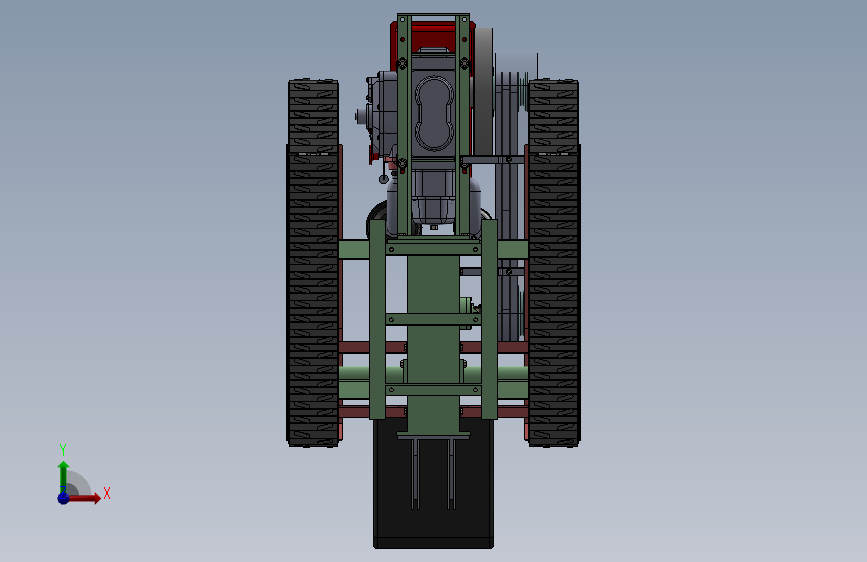Select the black plate at the model's bottom
The image size is (867, 562).
click(x=434, y=485)
